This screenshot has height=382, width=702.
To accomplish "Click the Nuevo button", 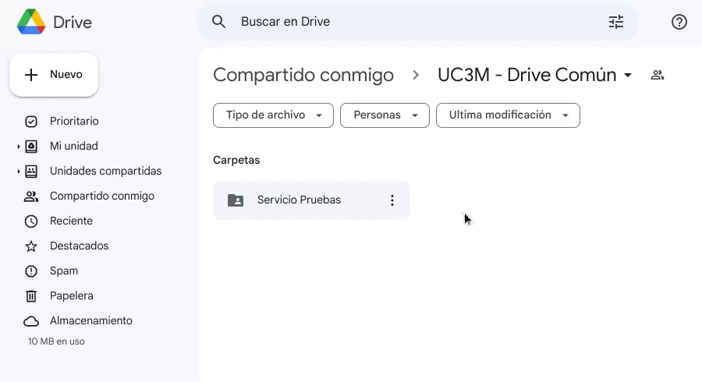I will click(54, 75).
